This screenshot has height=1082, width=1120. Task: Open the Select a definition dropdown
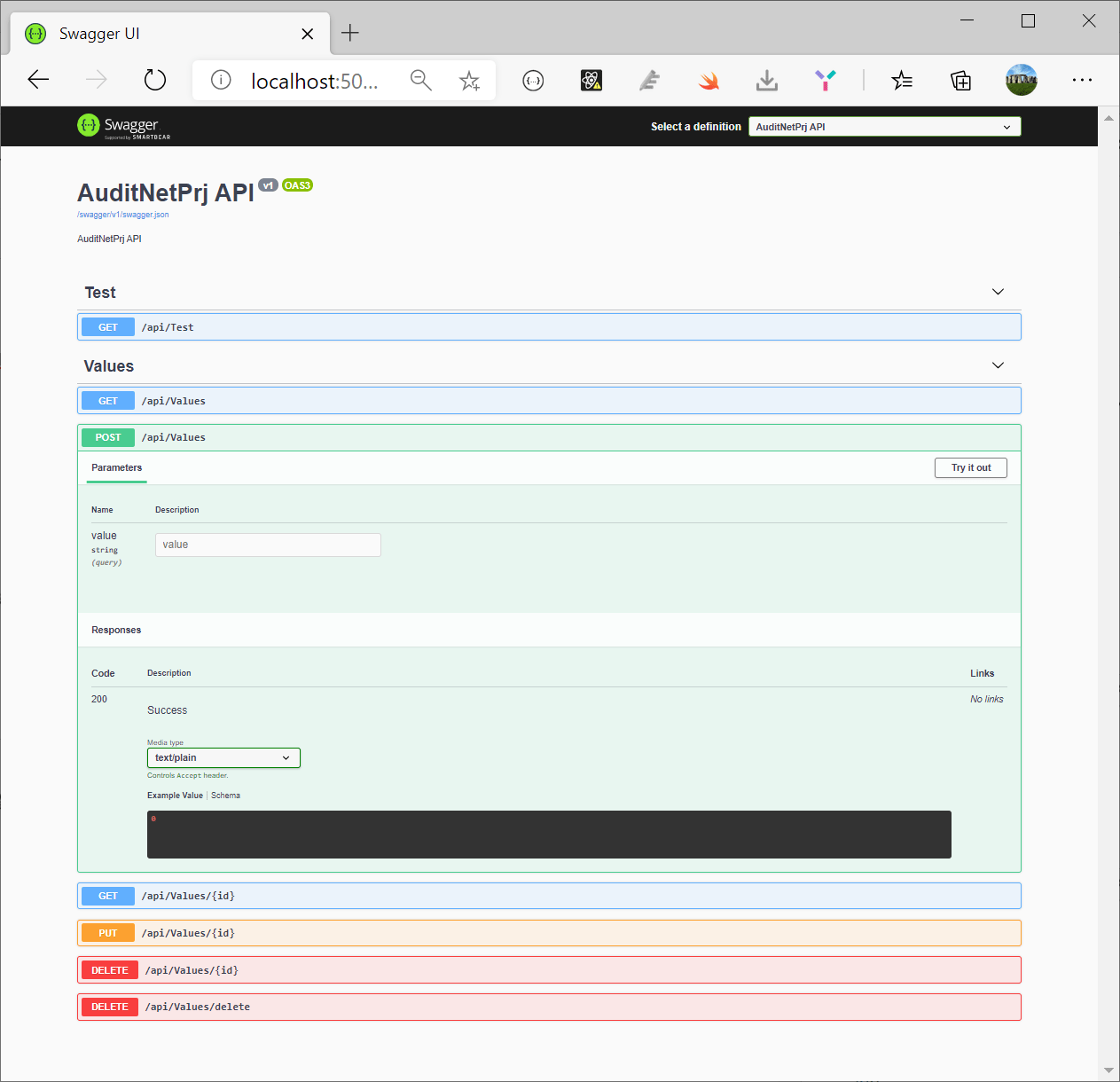(x=883, y=126)
